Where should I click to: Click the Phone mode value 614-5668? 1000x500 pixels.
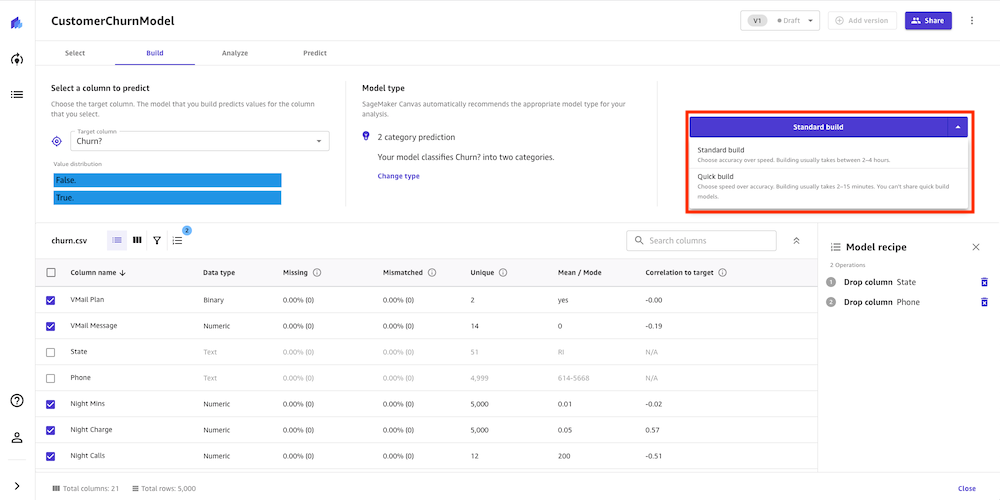[573, 378]
